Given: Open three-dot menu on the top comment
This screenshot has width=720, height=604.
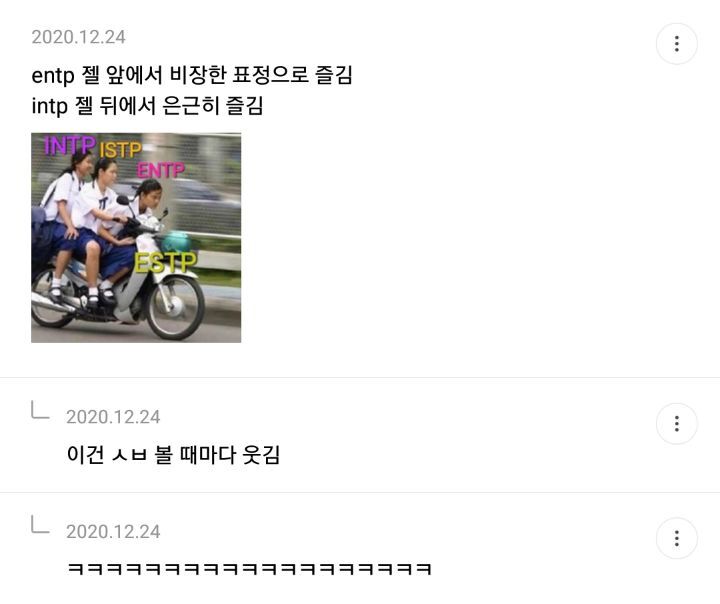Looking at the screenshot, I should click(x=676, y=44).
